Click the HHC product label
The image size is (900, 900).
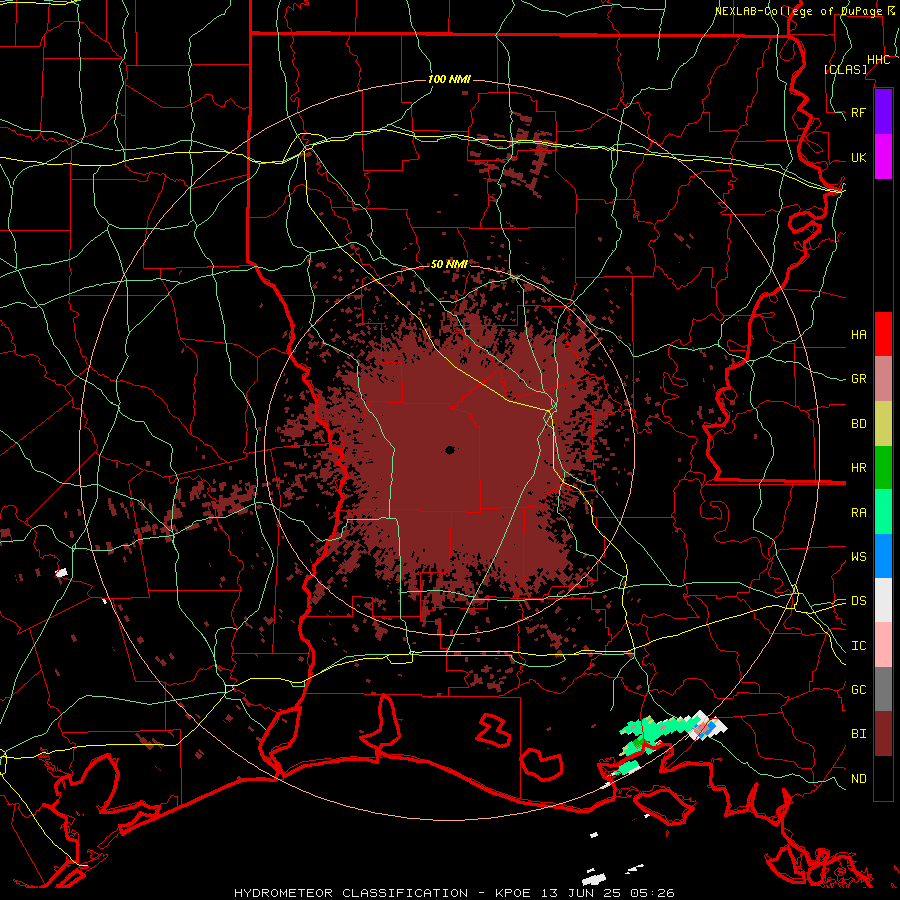pos(878,60)
